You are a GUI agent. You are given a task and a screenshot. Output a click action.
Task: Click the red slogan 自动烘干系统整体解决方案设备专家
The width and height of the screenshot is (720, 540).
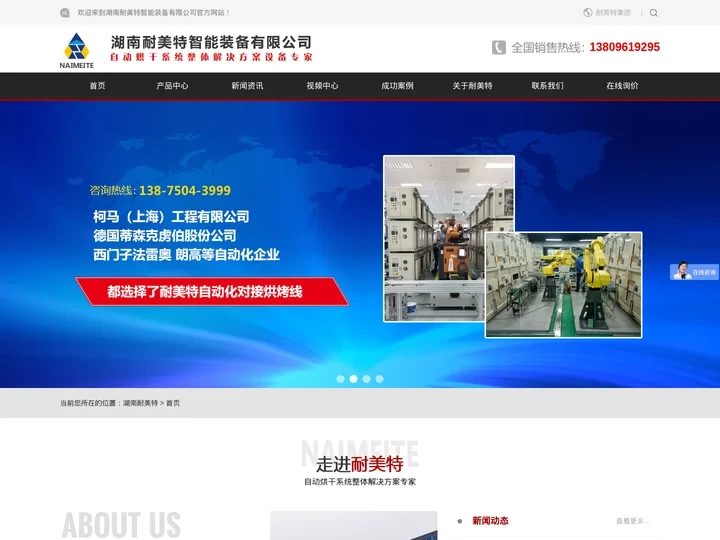click(211, 57)
